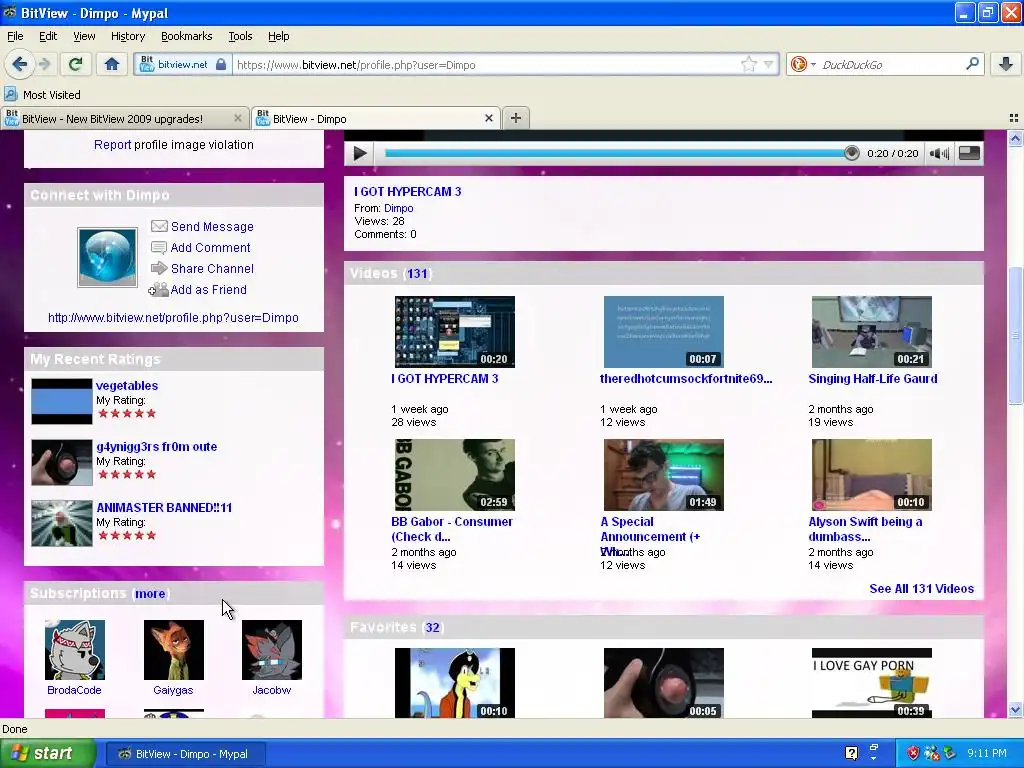This screenshot has height=768, width=1024.
Task: Click the Most Visited bookmarks icon
Action: point(10,94)
